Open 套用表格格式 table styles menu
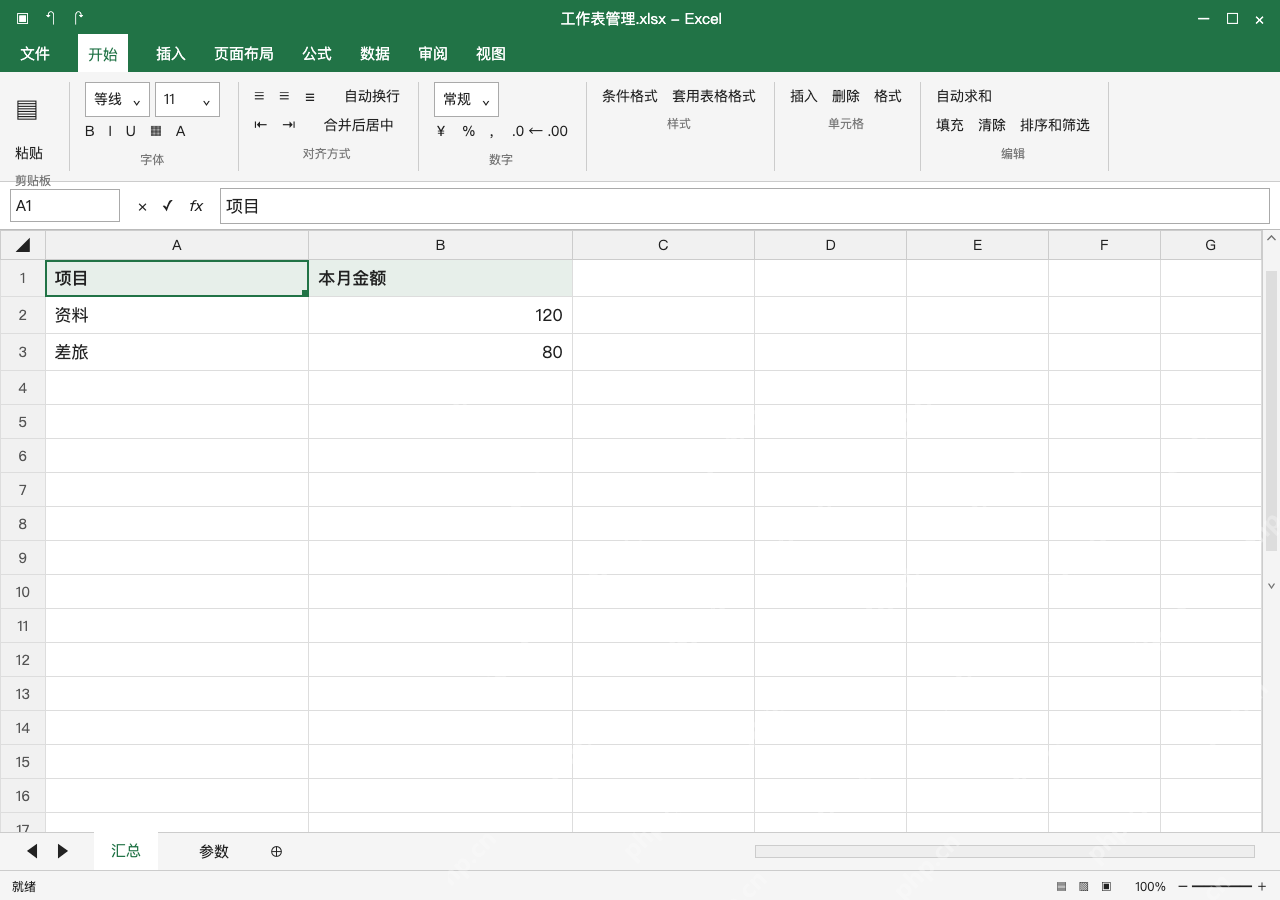Screen dimensions: 1280x900 [714, 96]
